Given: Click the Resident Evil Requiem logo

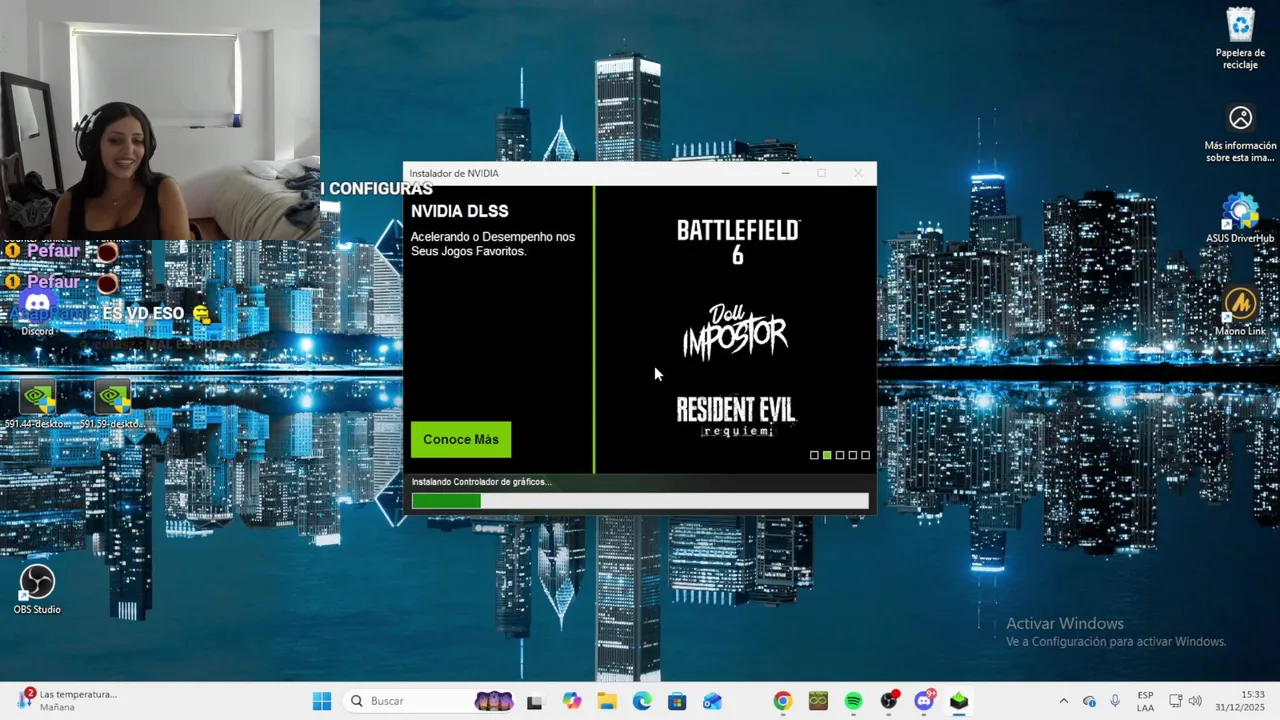Looking at the screenshot, I should 736,416.
